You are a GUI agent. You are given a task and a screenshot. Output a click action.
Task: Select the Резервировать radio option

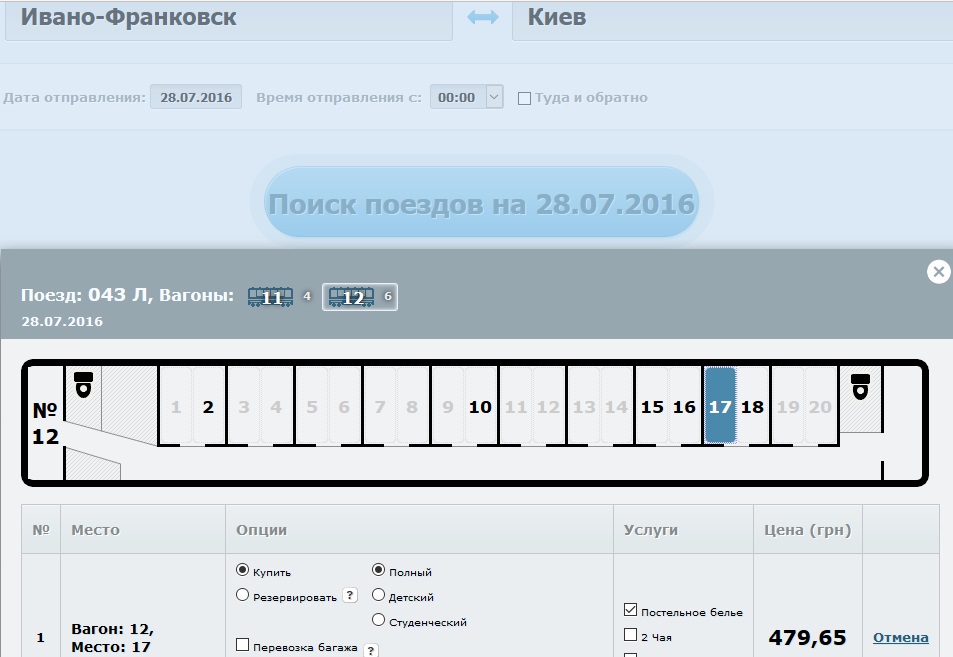pos(242,595)
